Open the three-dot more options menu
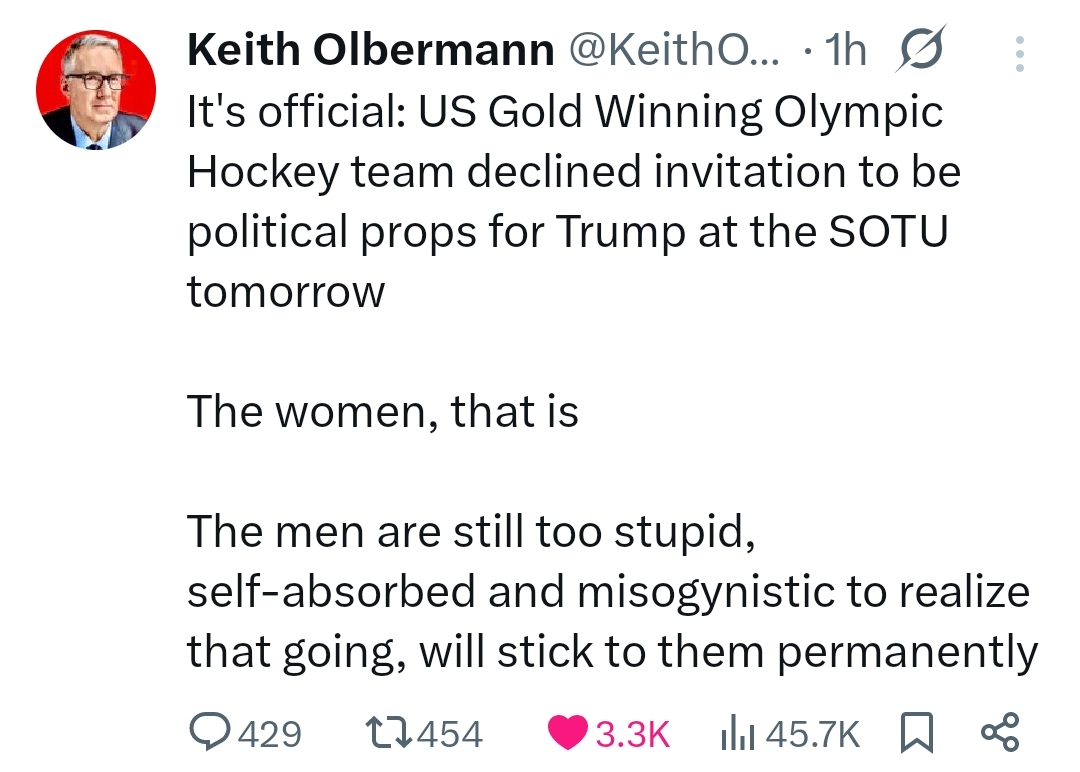1080x772 pixels. point(1019,54)
